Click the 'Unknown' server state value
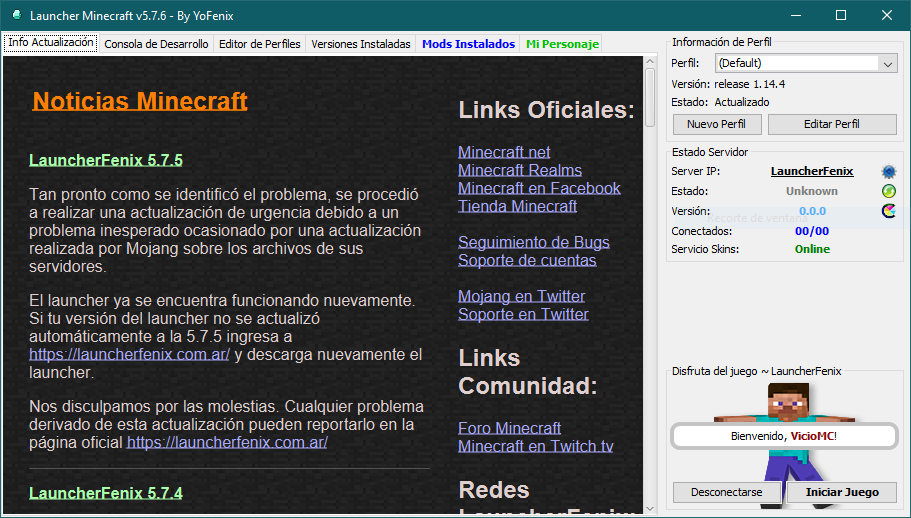 point(812,191)
